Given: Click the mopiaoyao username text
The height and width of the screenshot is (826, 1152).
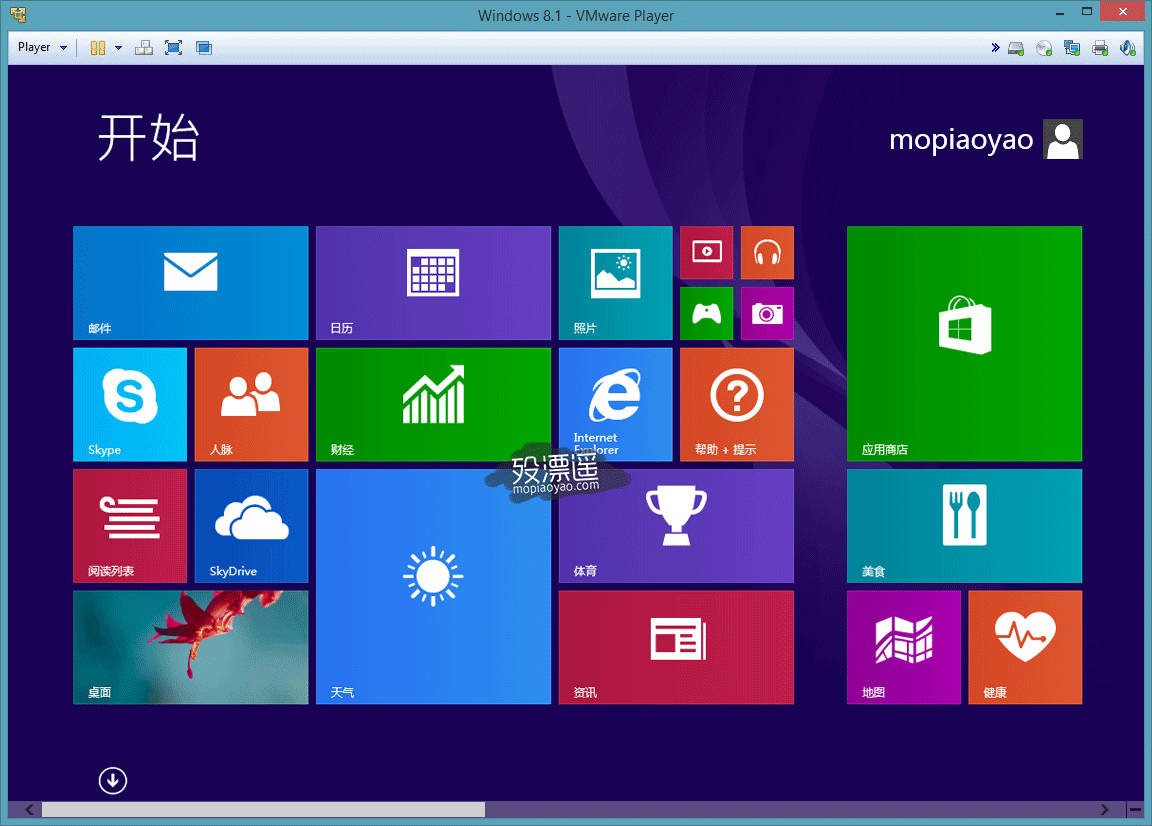Looking at the screenshot, I should pyautogui.click(x=961, y=140).
